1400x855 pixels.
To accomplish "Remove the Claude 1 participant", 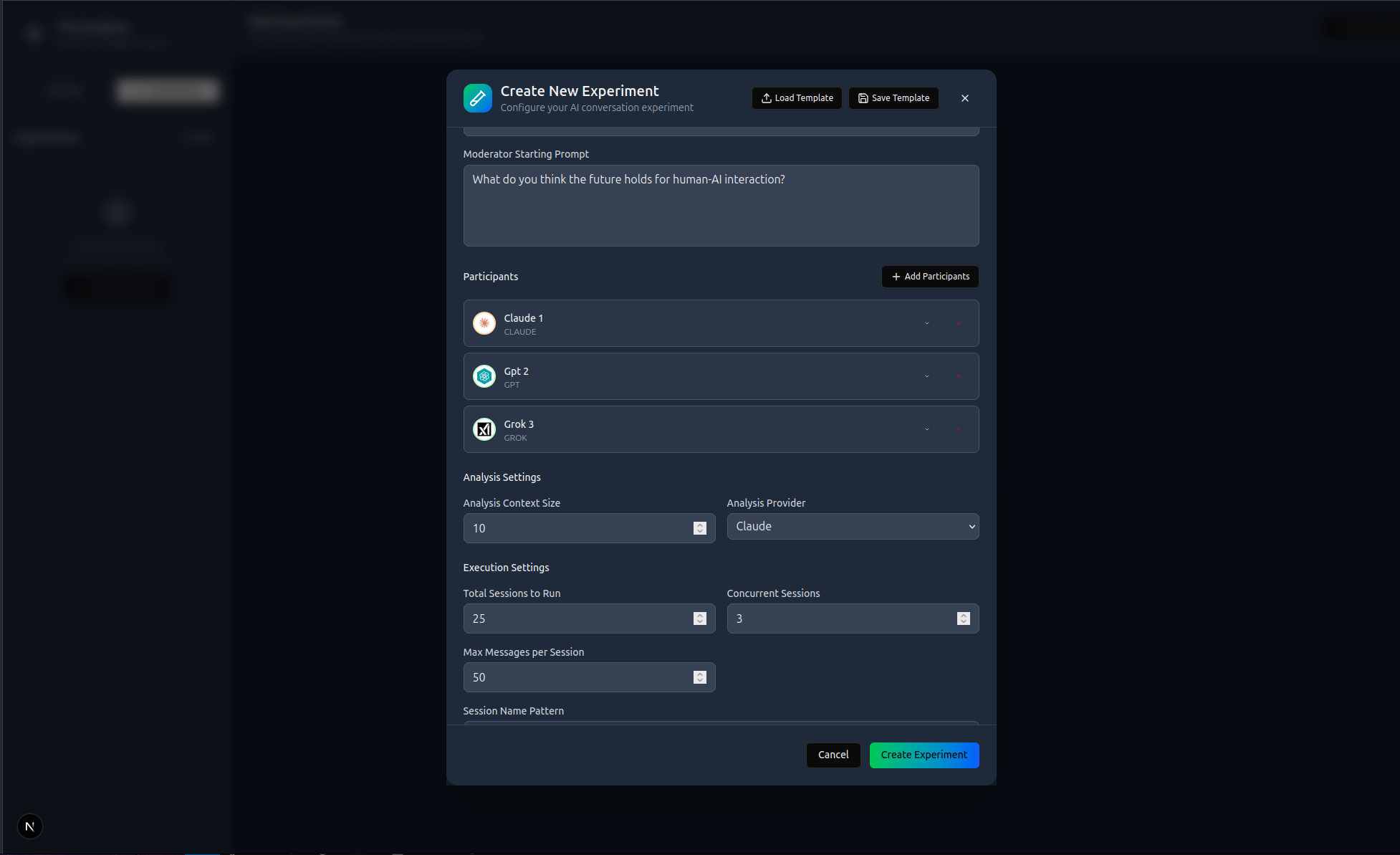I will pos(958,323).
